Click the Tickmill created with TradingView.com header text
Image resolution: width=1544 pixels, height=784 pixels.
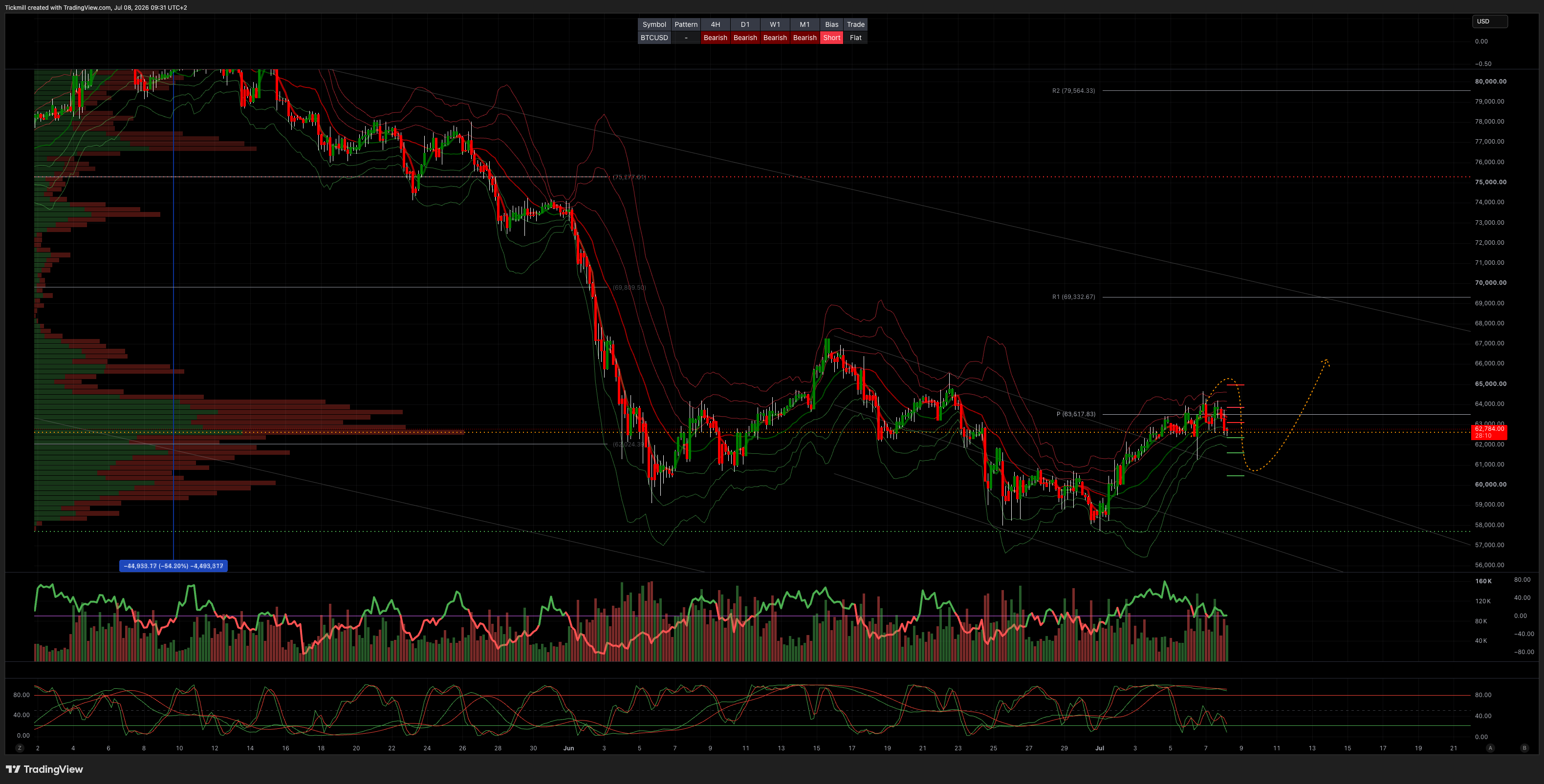click(x=96, y=8)
